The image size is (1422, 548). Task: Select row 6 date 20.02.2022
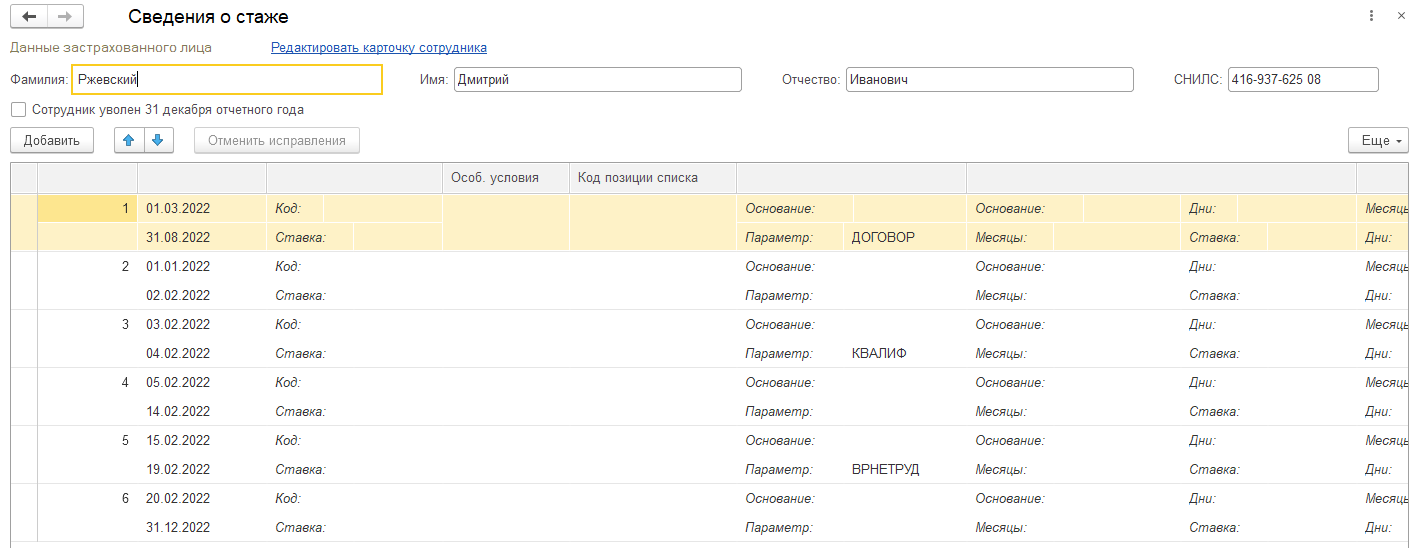tap(178, 499)
